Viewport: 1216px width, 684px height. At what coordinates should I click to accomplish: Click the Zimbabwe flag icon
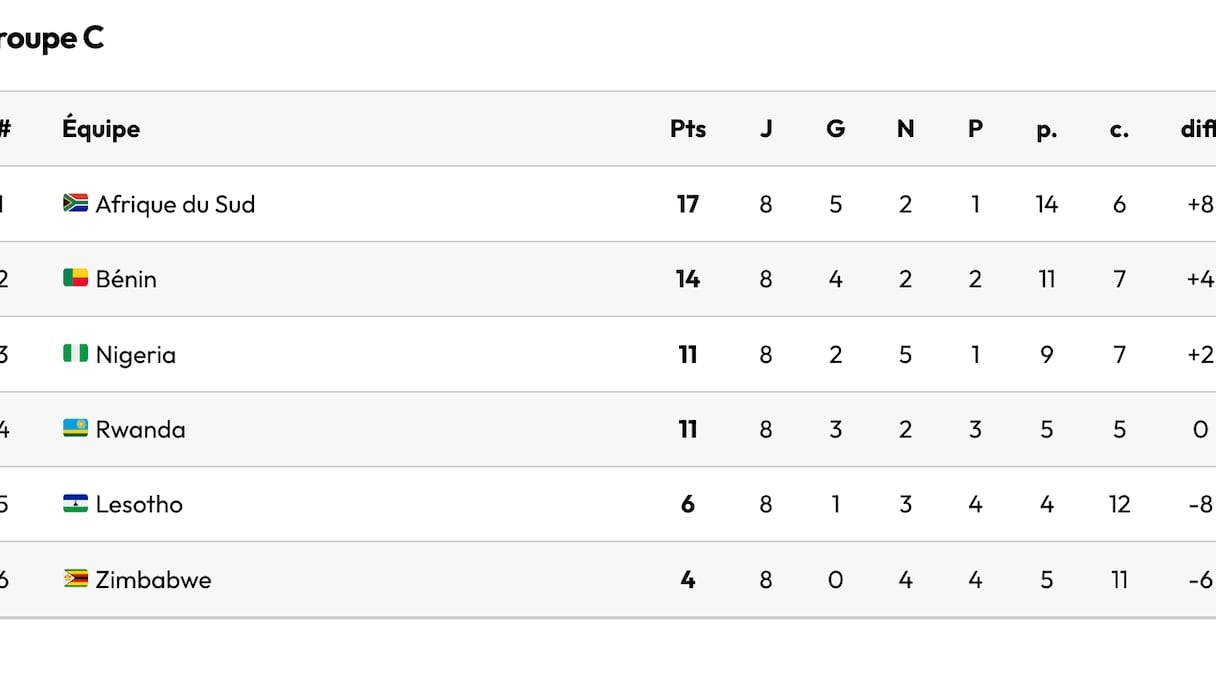[75, 578]
